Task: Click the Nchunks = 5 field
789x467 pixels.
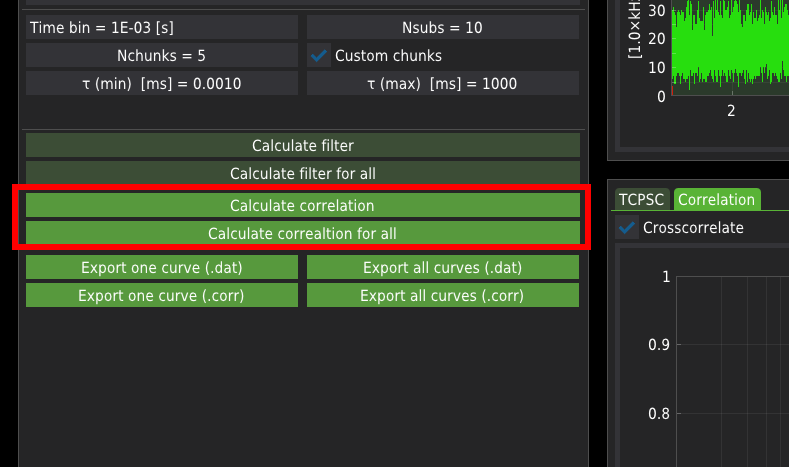Action: coord(162,55)
